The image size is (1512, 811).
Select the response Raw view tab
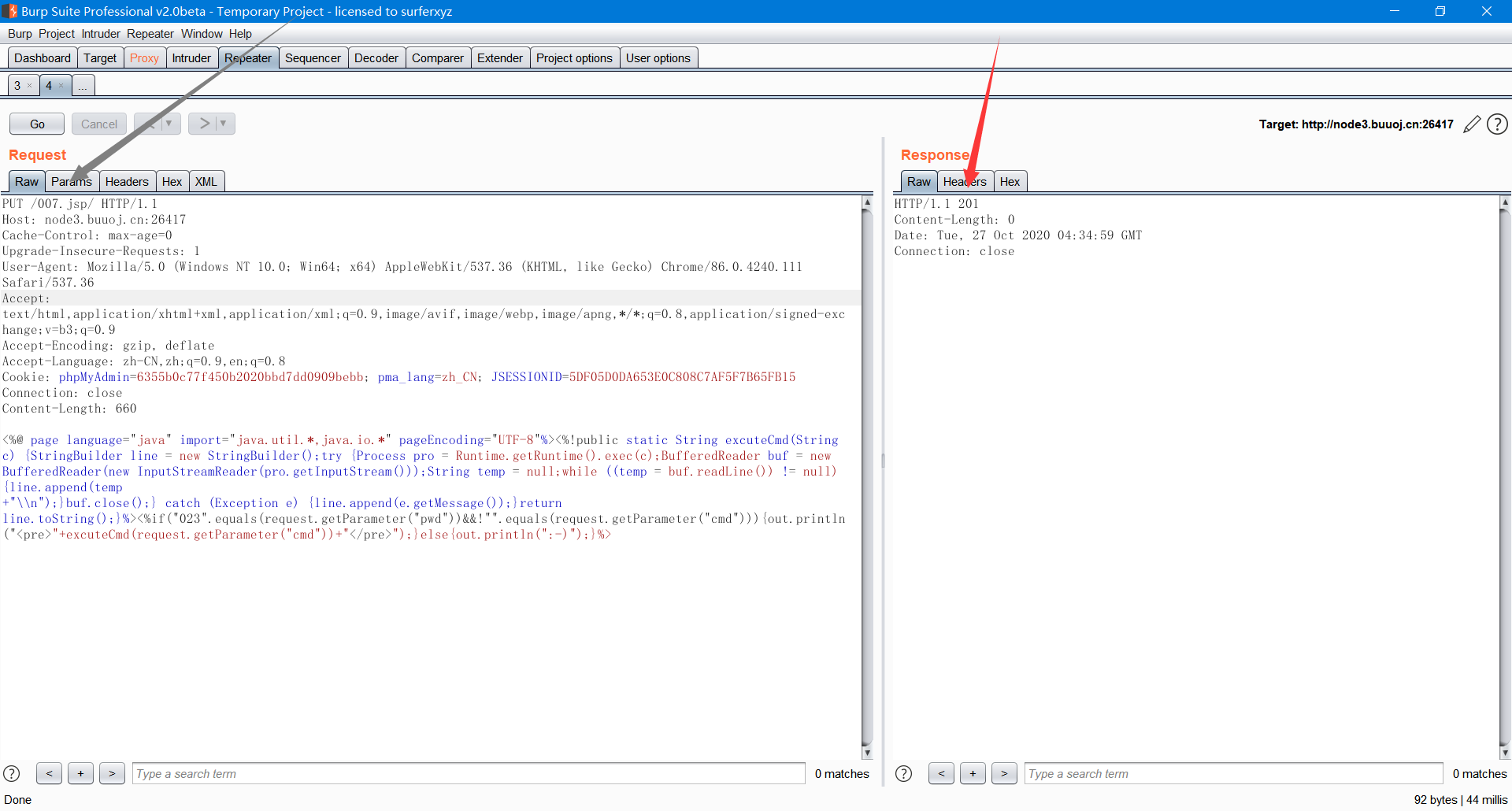coord(919,182)
